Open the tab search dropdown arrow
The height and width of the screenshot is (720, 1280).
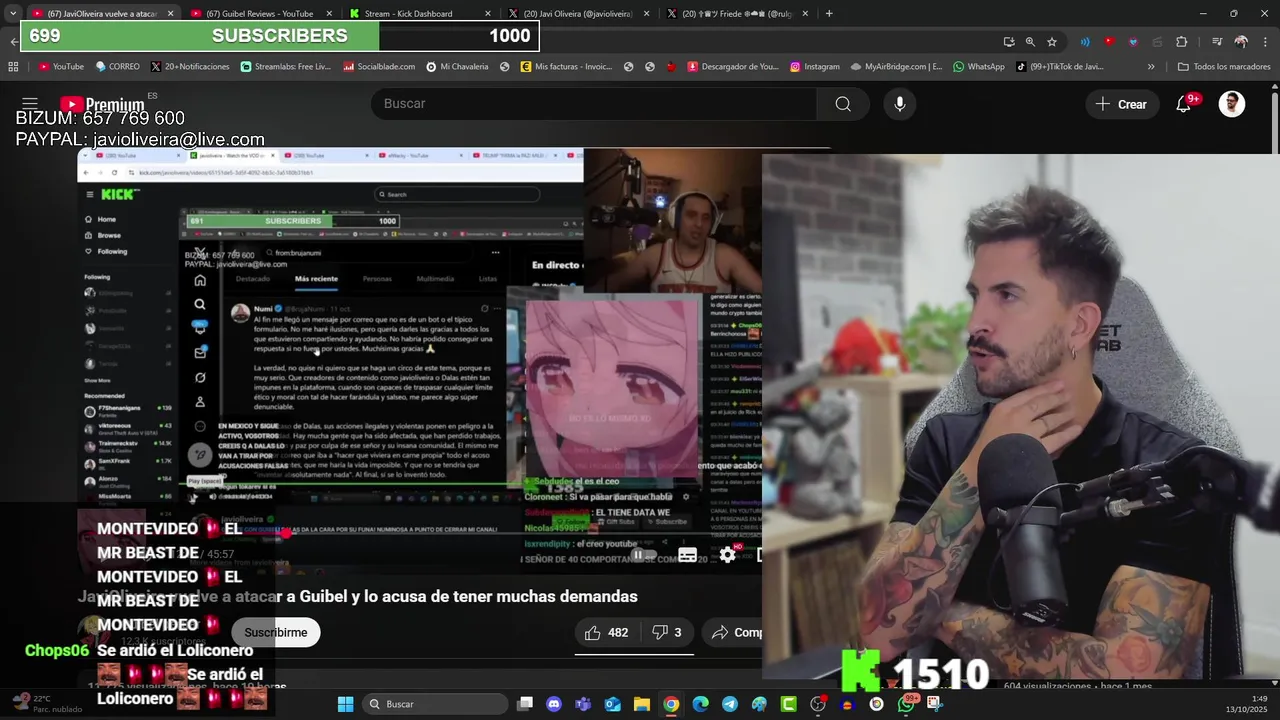coord(12,13)
